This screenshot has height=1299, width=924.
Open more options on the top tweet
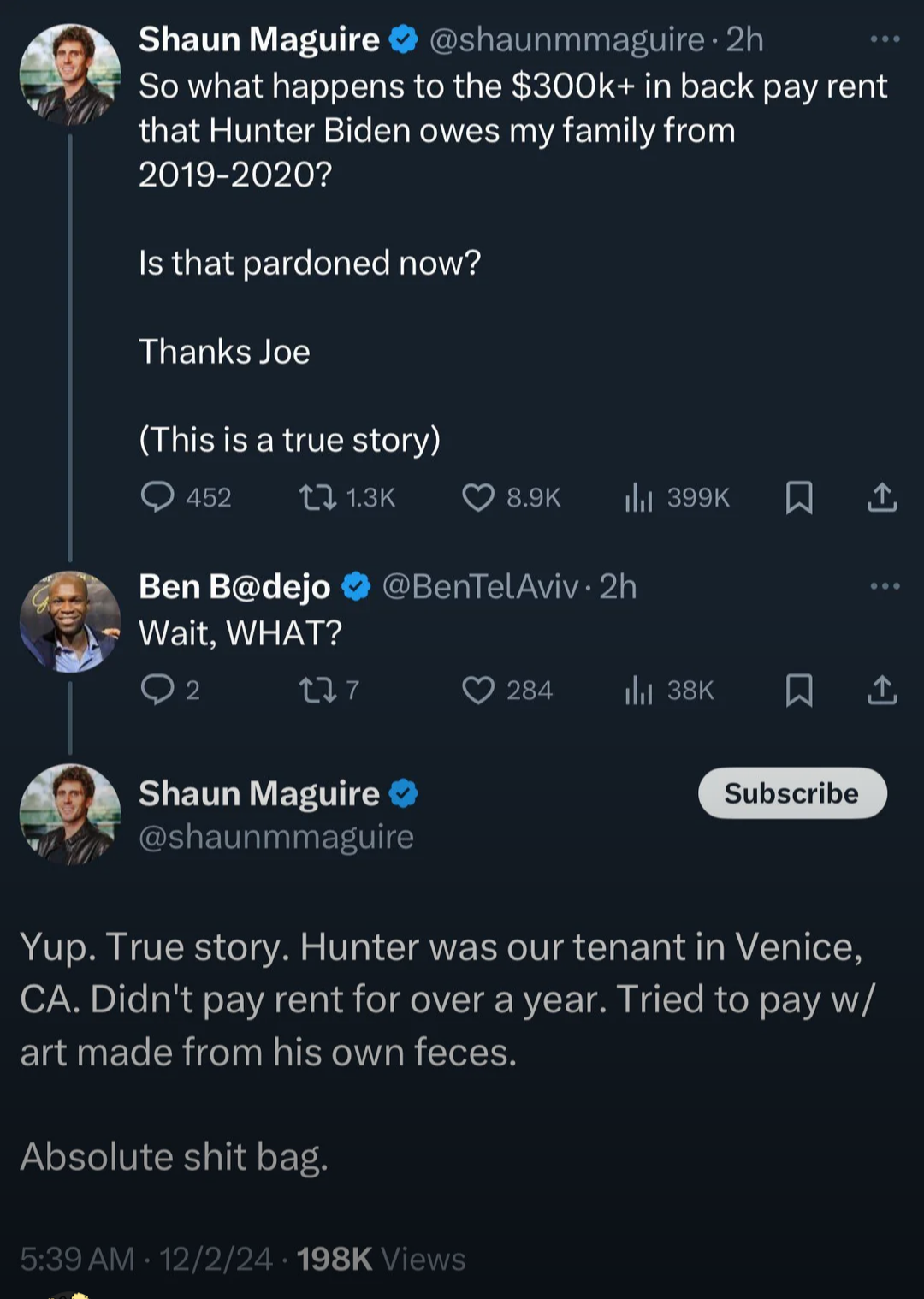(x=885, y=39)
